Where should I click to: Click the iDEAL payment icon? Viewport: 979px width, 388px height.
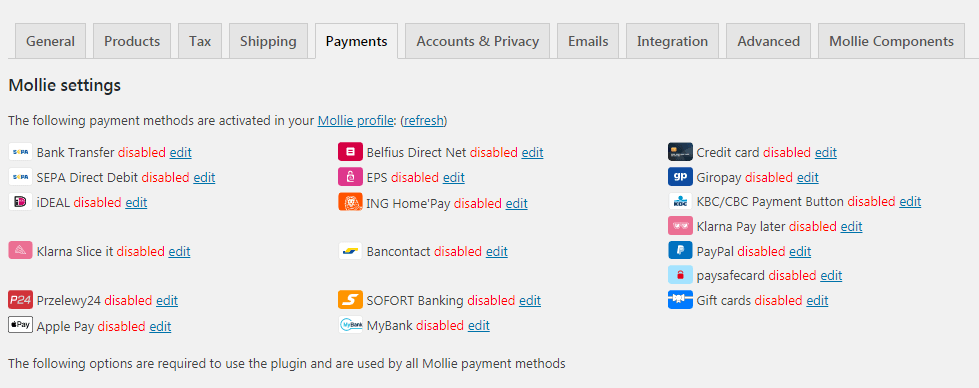coord(20,202)
